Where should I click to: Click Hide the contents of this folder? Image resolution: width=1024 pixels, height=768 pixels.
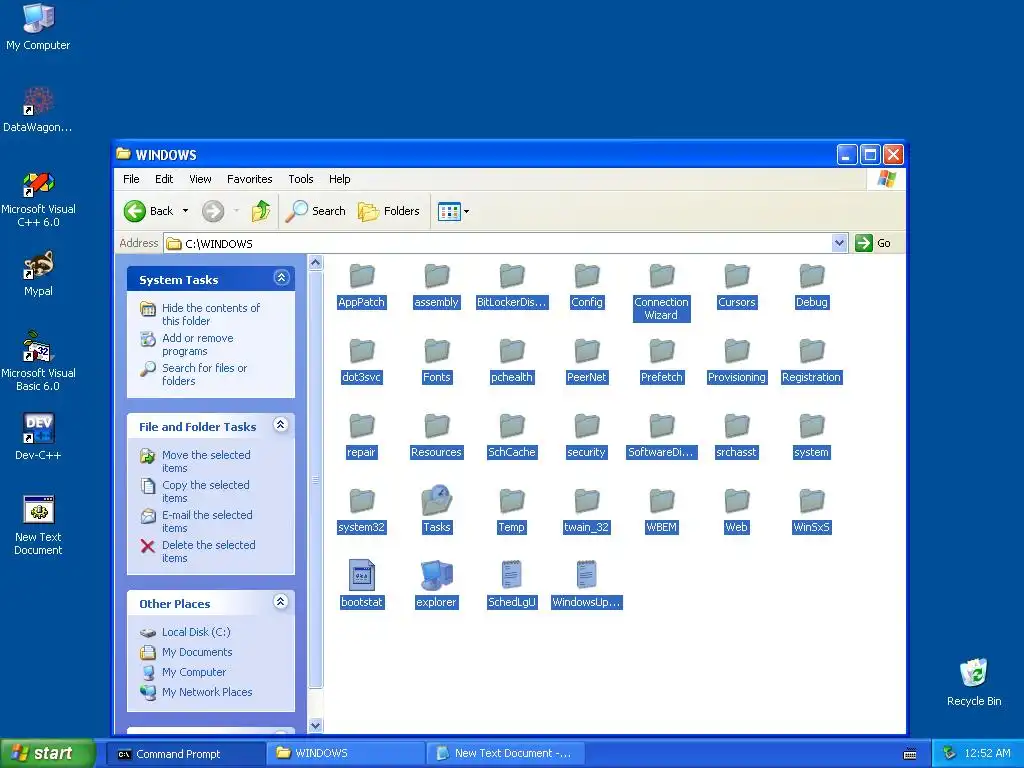pyautogui.click(x=210, y=314)
